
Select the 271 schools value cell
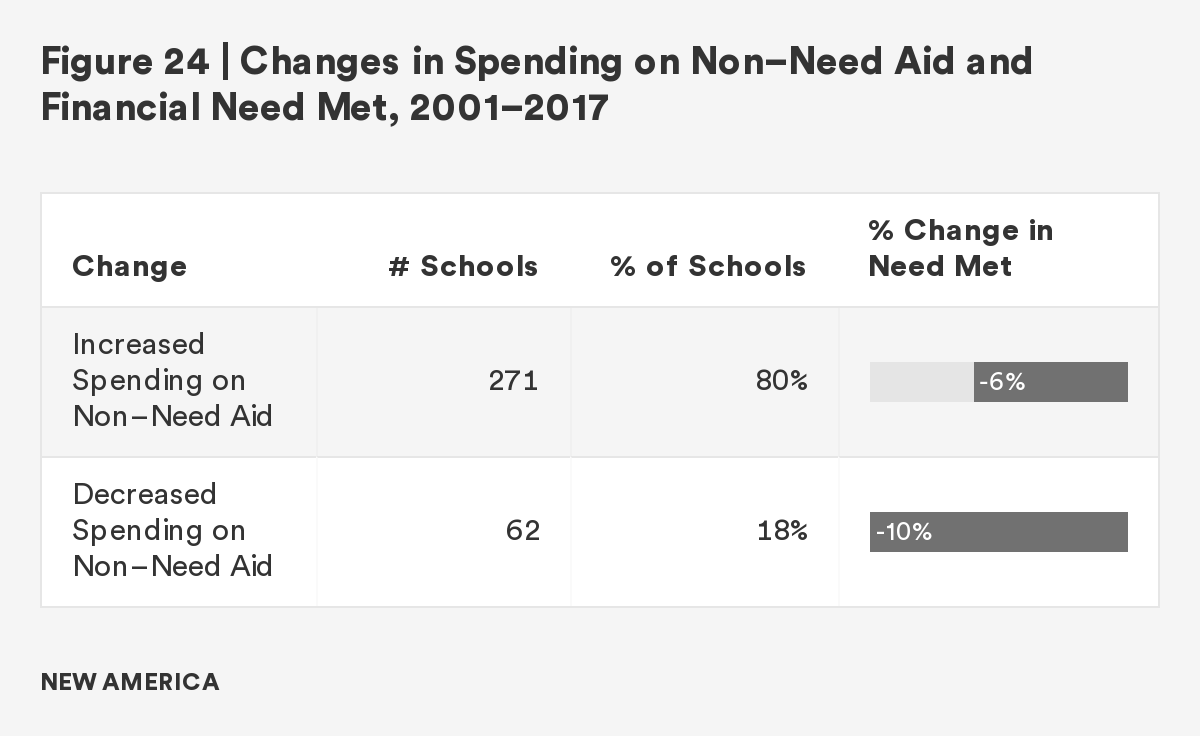(513, 381)
